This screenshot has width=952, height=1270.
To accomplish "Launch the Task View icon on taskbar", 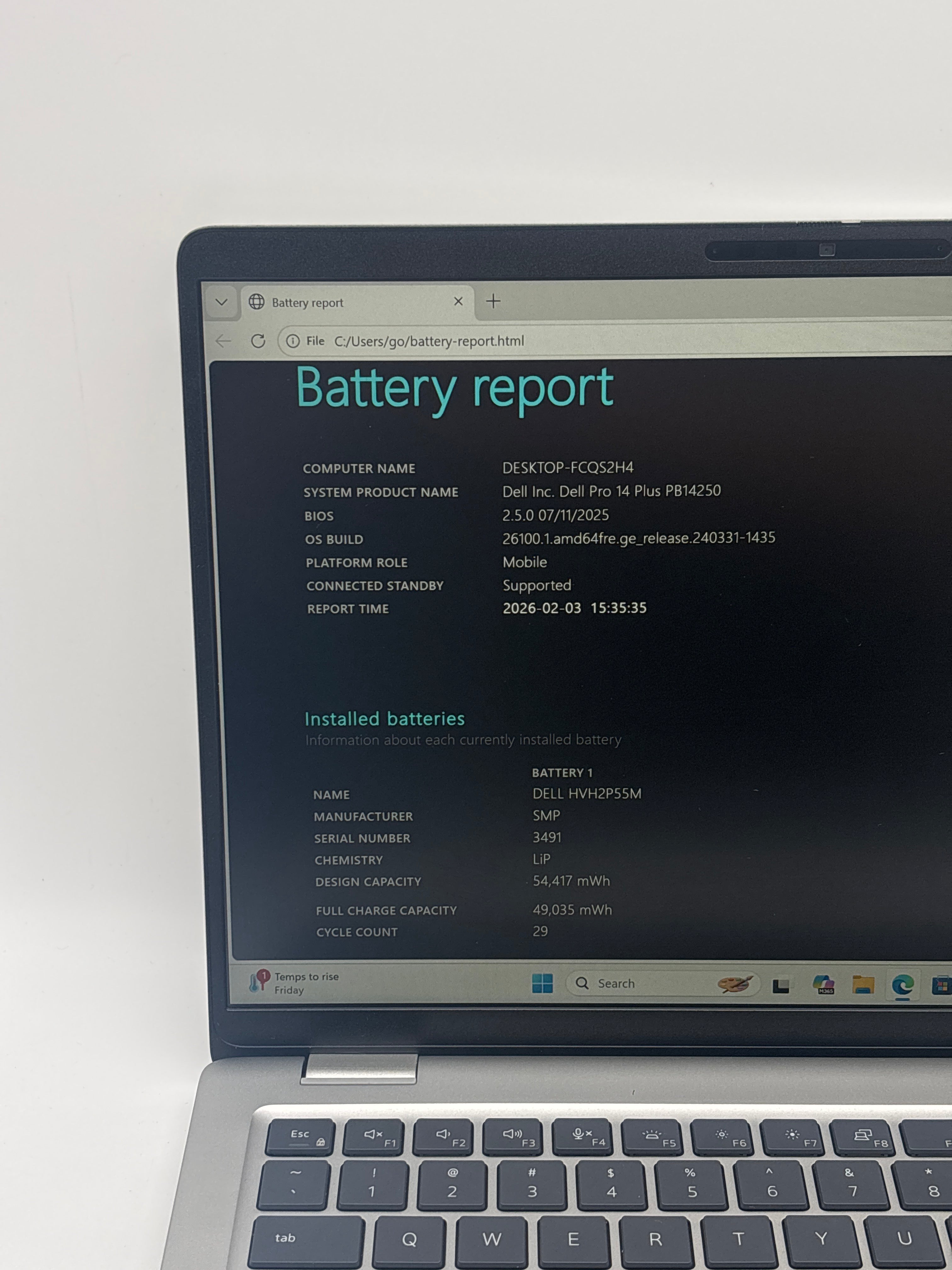I will coord(780,985).
